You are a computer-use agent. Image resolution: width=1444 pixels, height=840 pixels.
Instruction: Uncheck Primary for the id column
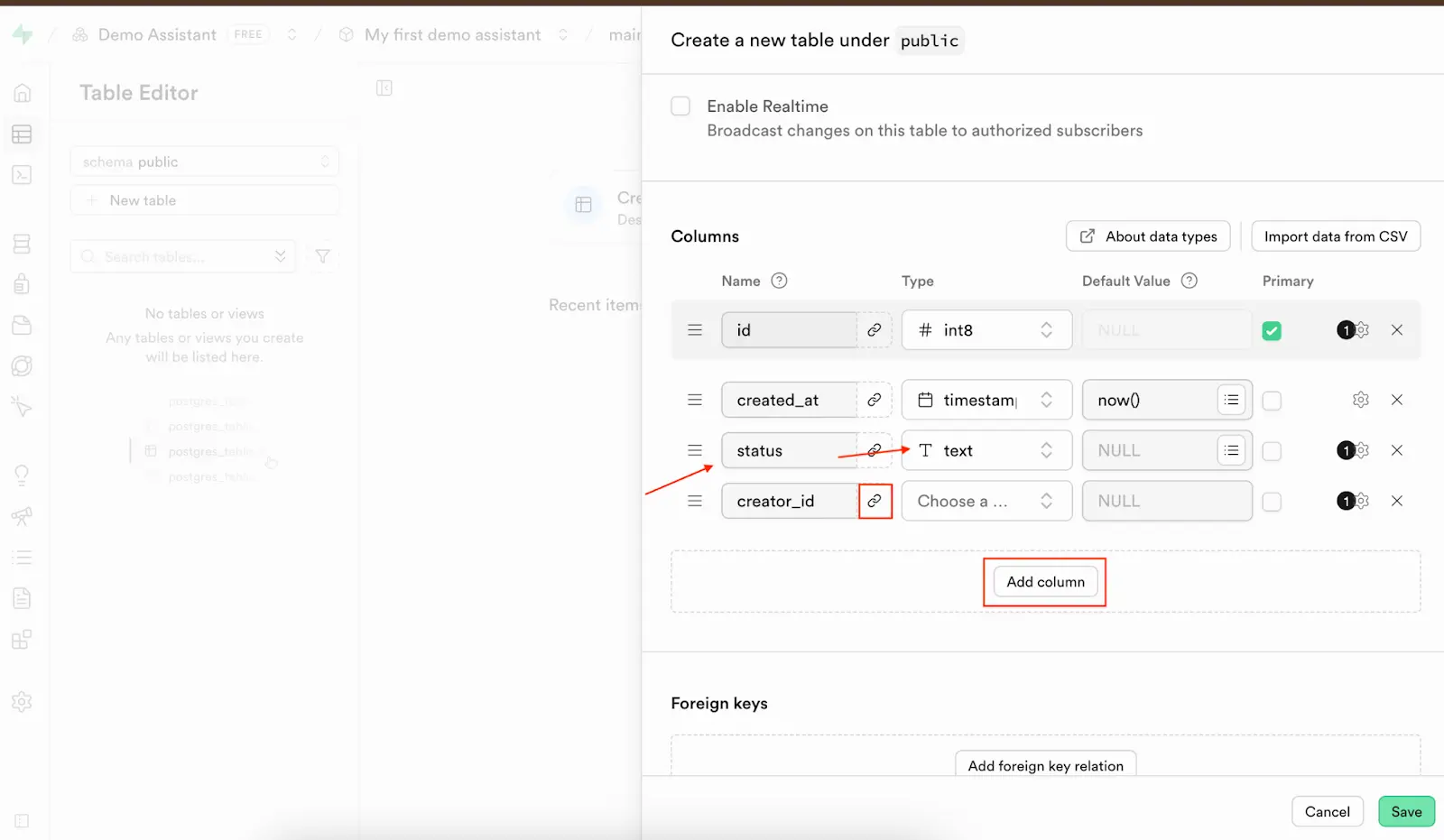tap(1272, 330)
